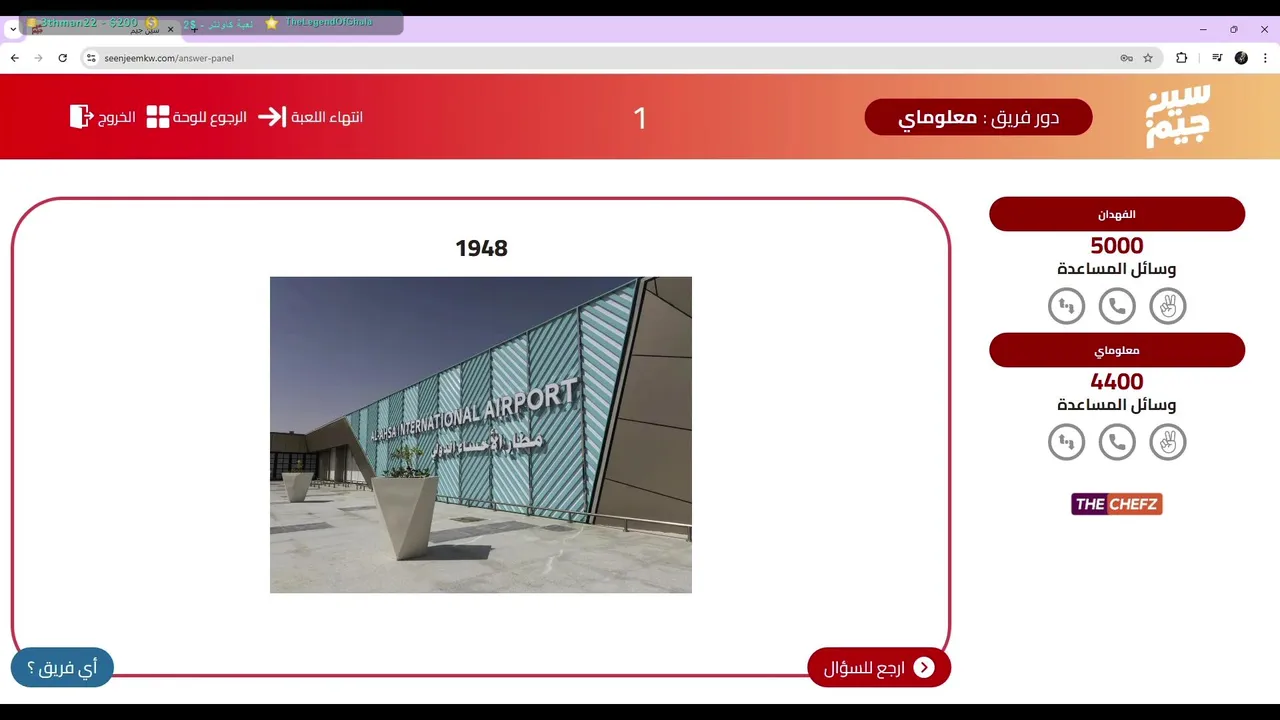Use معلوماي team's phone call help icon
This screenshot has width=1280, height=720.
[x=1117, y=442]
